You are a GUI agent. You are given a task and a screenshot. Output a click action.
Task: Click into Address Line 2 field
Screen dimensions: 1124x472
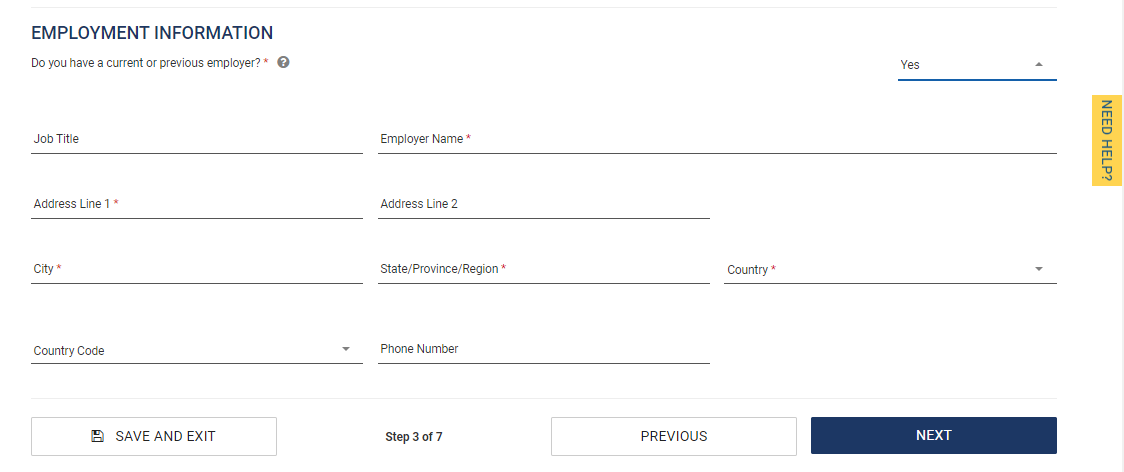tap(543, 205)
